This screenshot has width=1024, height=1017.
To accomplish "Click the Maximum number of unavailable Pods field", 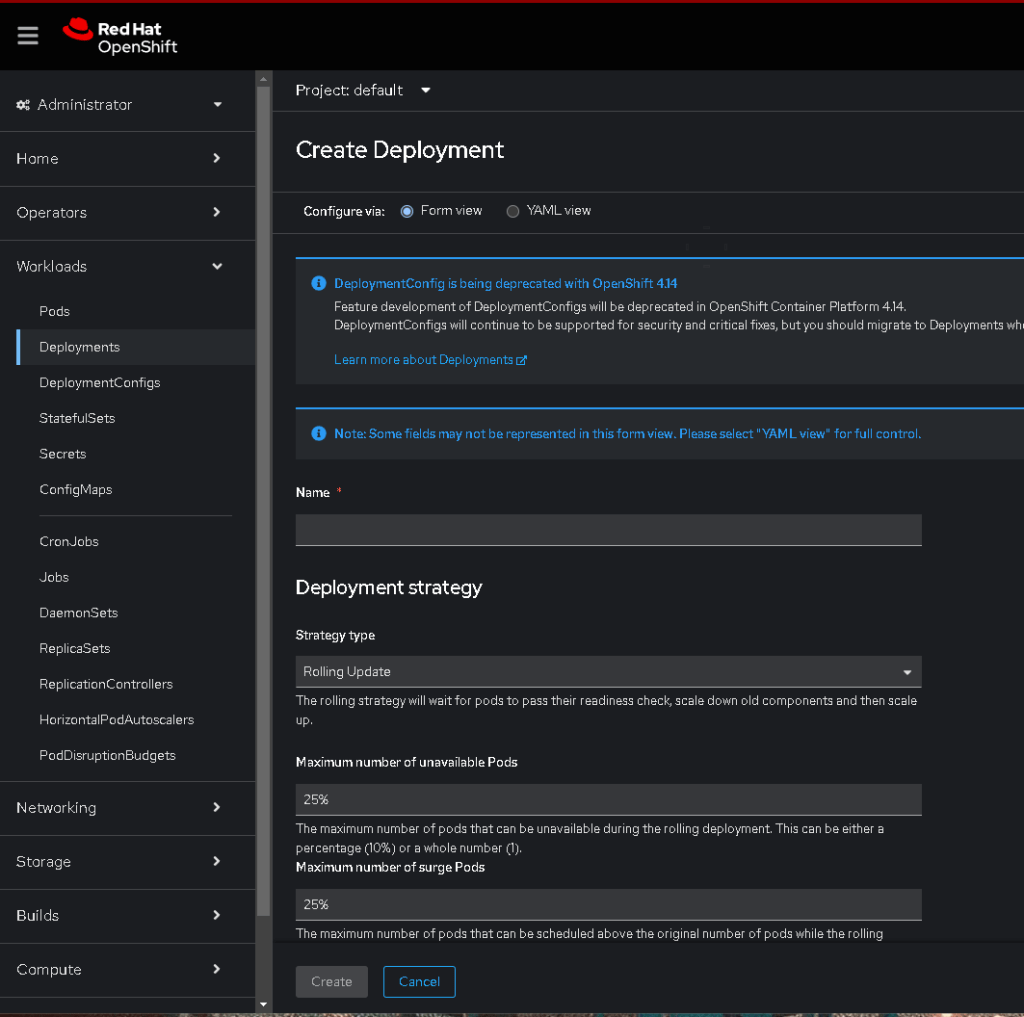I will 608,799.
